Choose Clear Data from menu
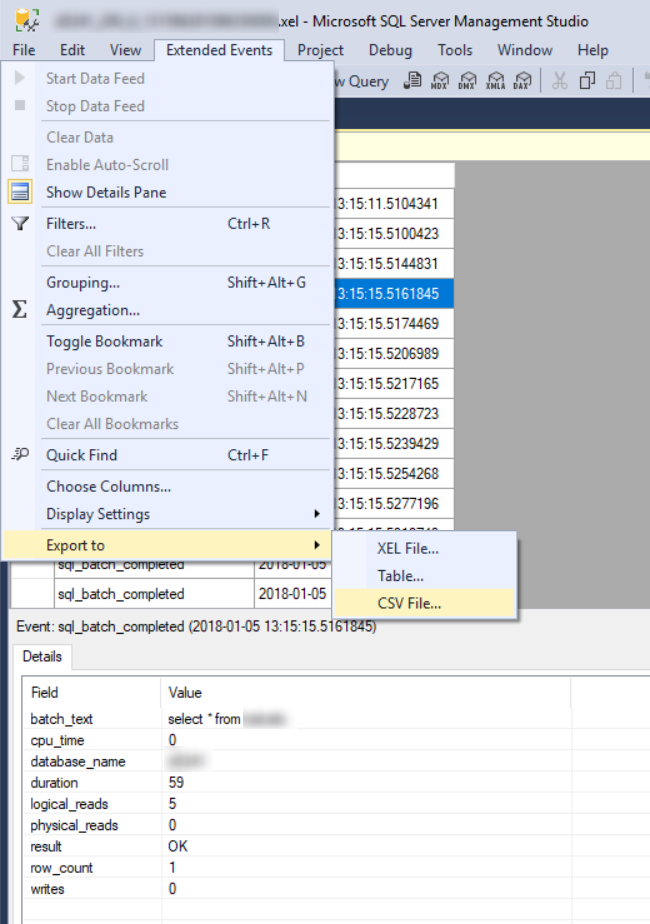 (168, 137)
